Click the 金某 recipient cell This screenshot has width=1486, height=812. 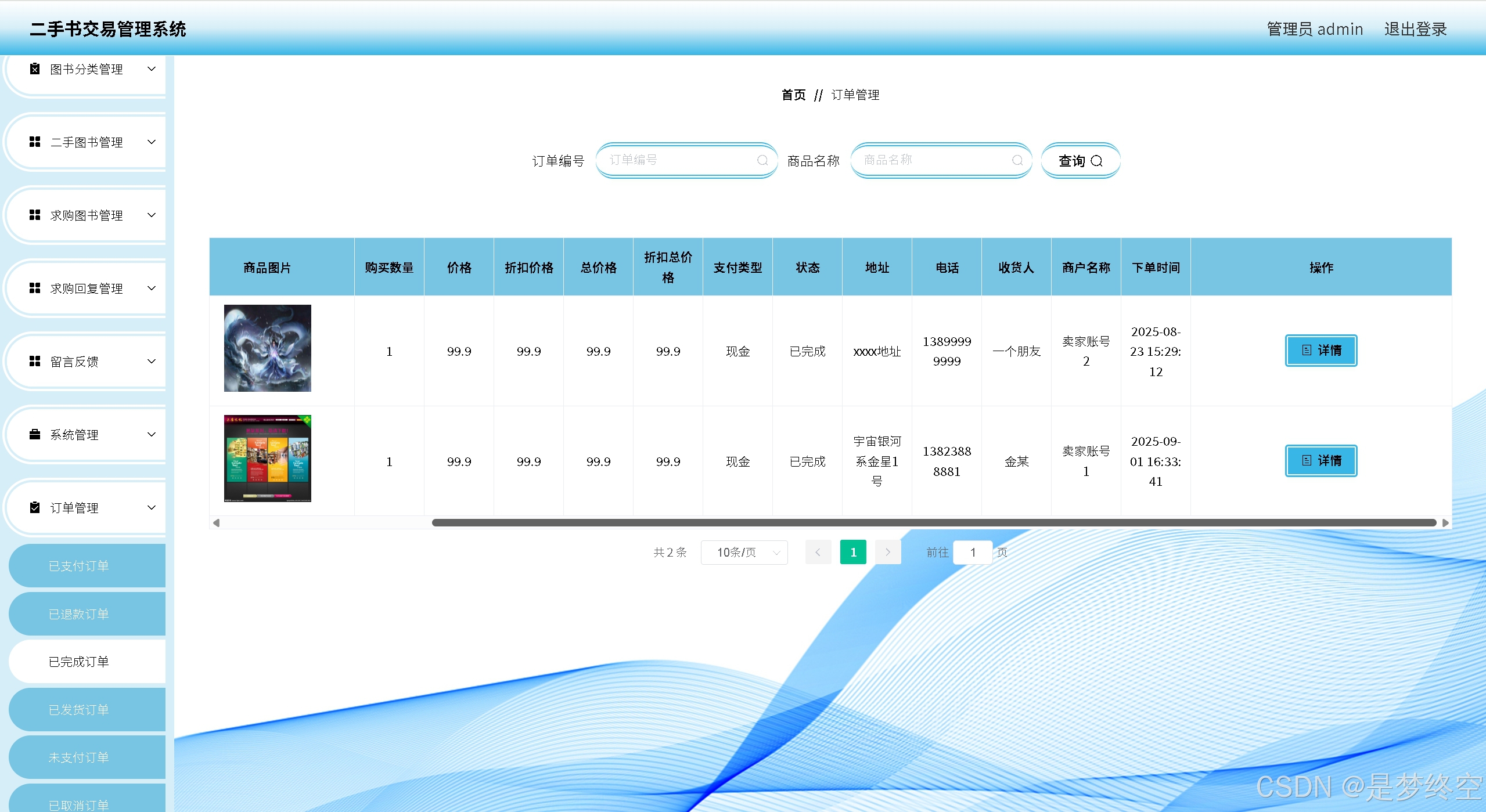point(1016,461)
